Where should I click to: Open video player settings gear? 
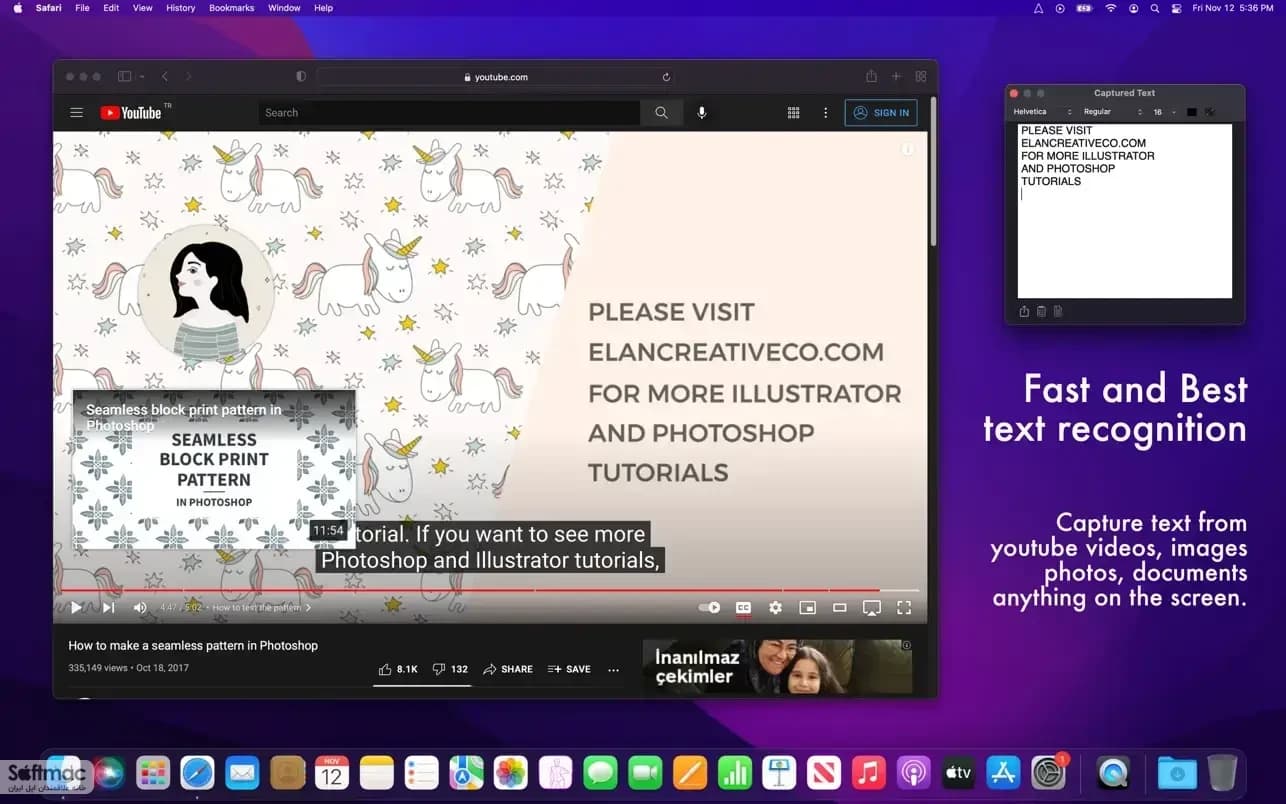[x=775, y=607]
